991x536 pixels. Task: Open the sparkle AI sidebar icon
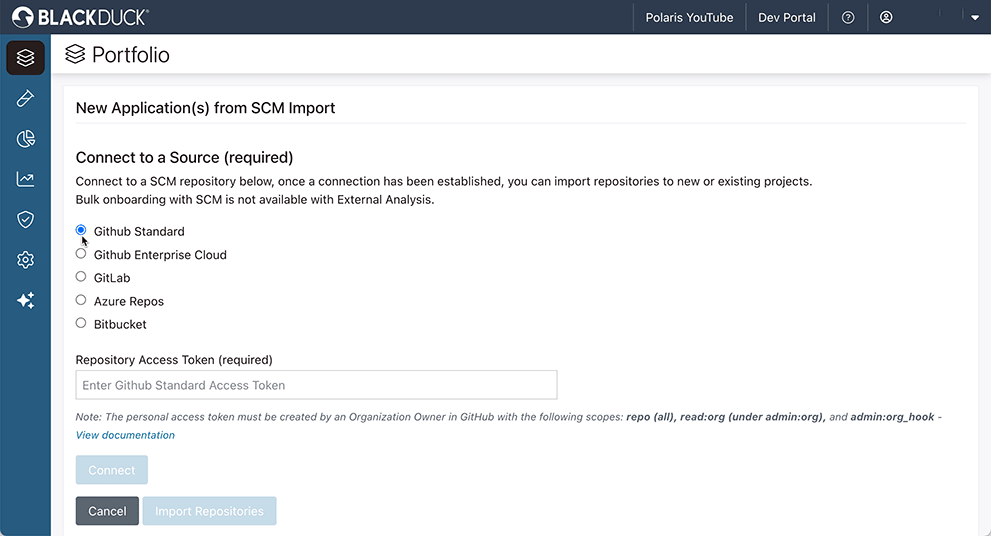click(25, 300)
